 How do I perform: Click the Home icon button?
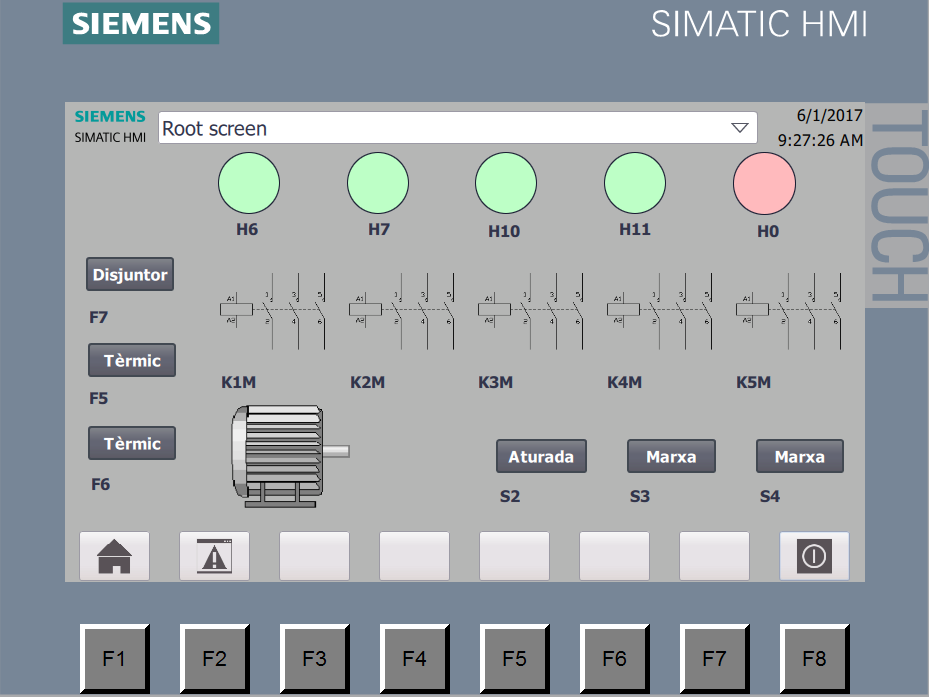click(x=114, y=556)
